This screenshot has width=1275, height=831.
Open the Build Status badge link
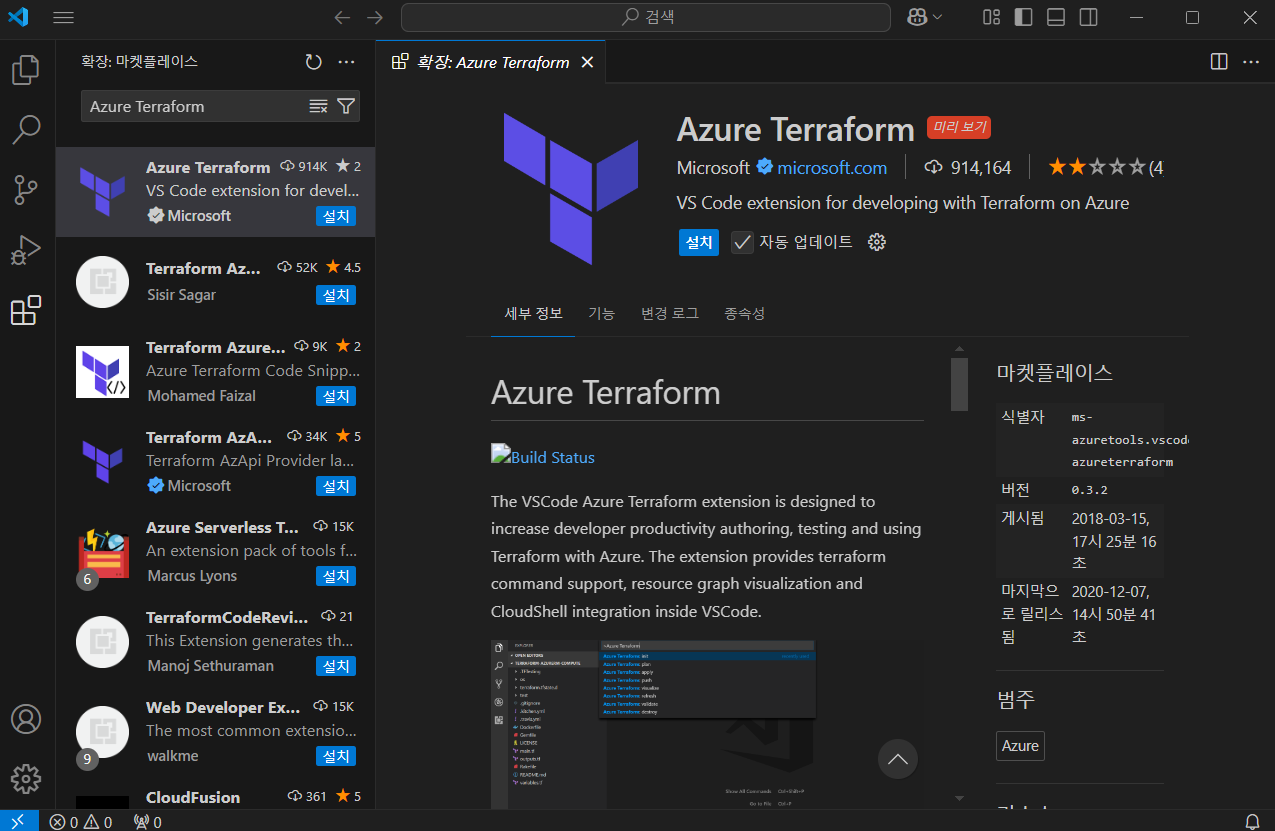click(543, 456)
